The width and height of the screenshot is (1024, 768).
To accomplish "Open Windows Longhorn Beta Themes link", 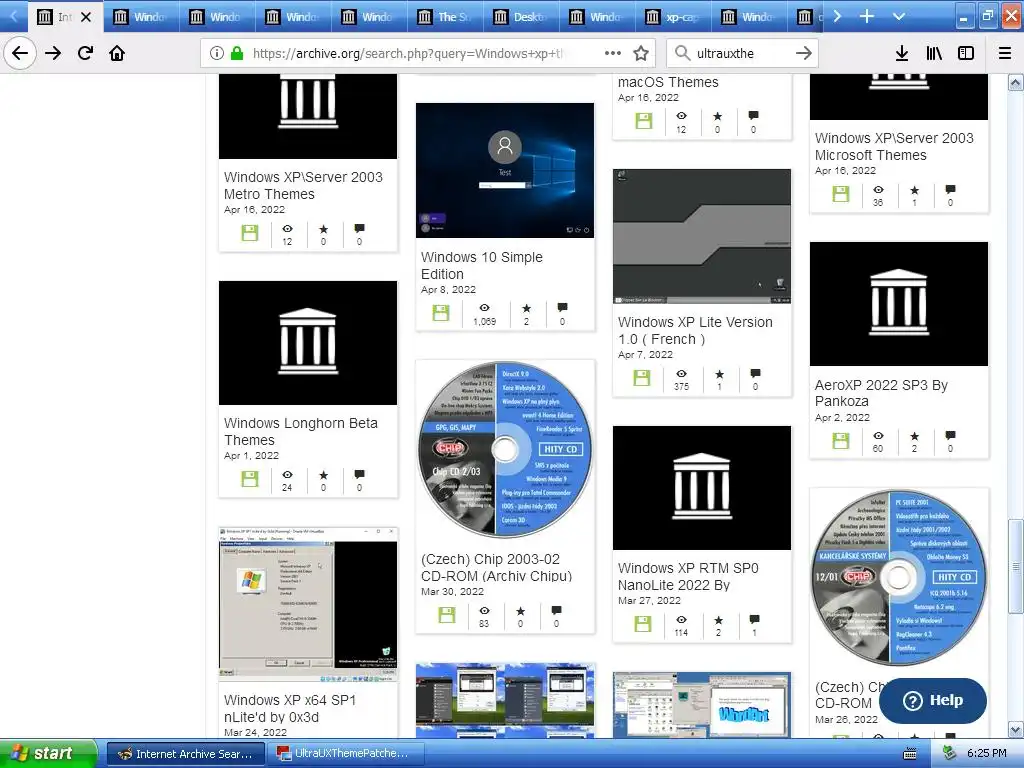I will coord(300,432).
